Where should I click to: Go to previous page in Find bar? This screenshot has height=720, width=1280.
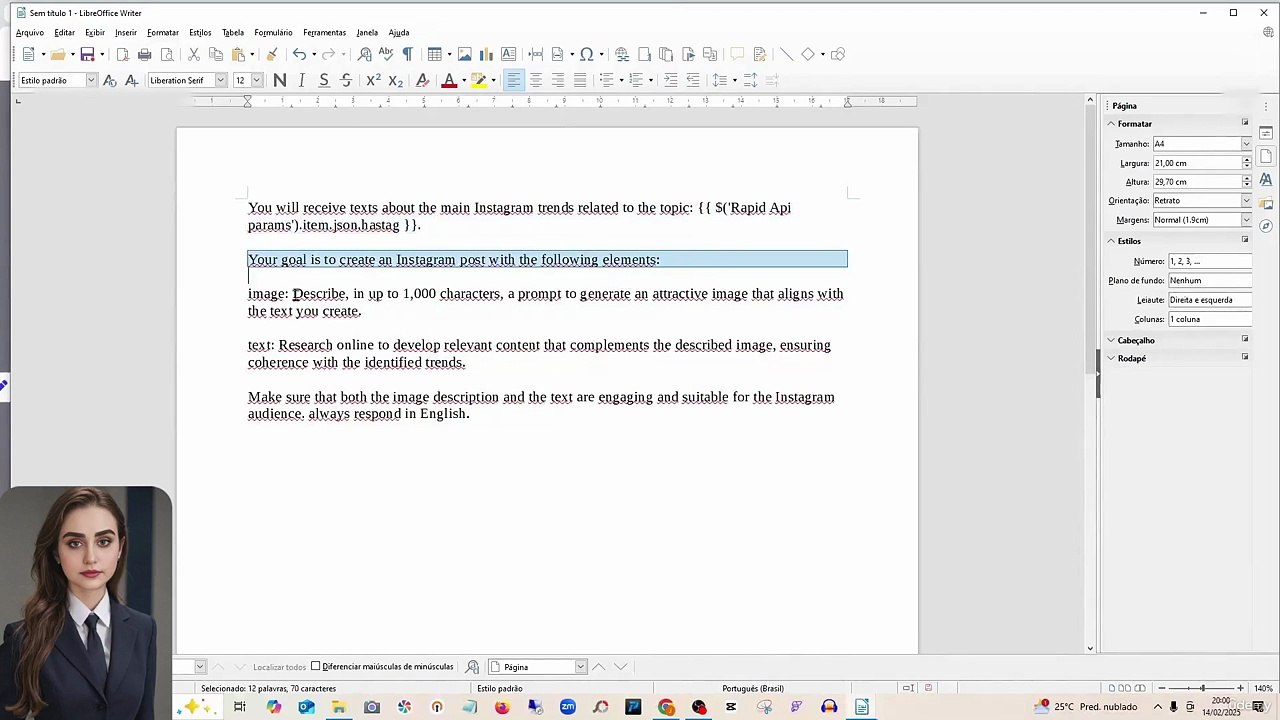[598, 667]
